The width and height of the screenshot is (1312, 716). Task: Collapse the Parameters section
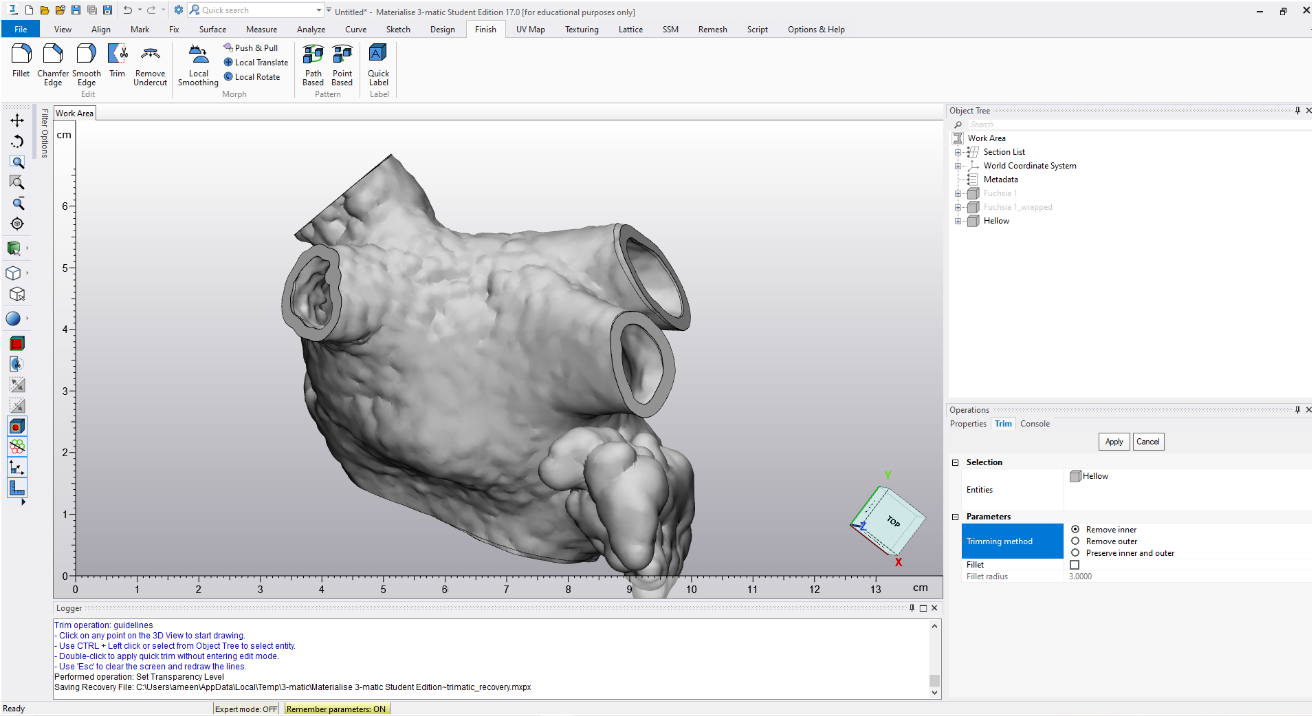955,517
